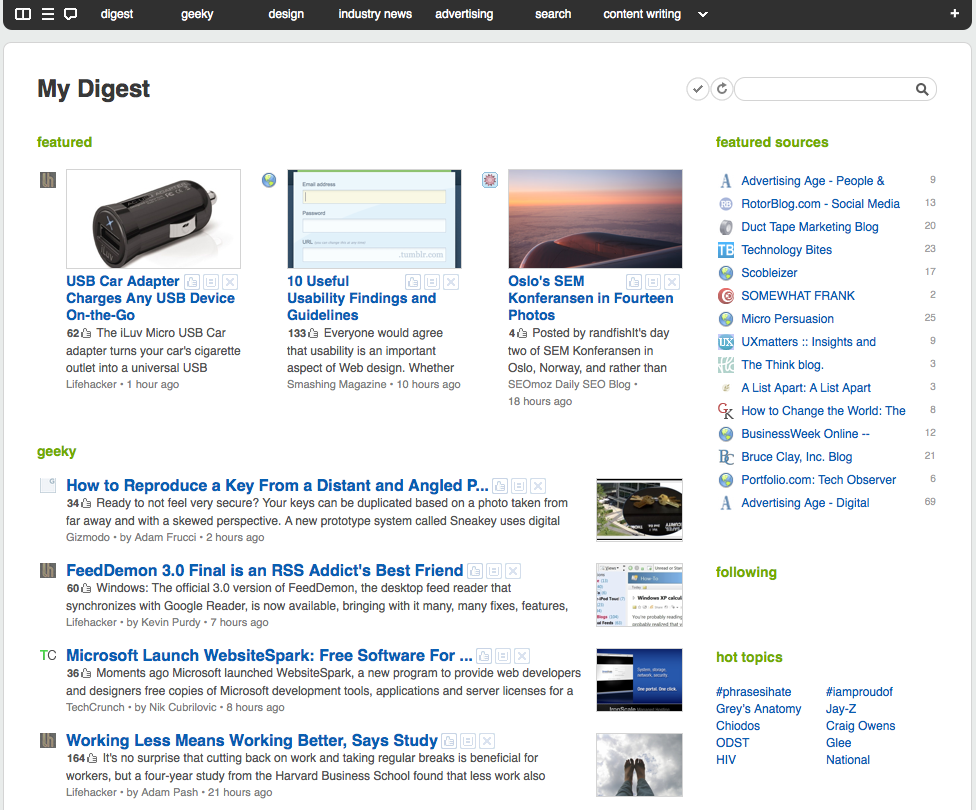Image resolution: width=976 pixels, height=810 pixels.
Task: Open the geeky section heading
Action: click(x=56, y=451)
